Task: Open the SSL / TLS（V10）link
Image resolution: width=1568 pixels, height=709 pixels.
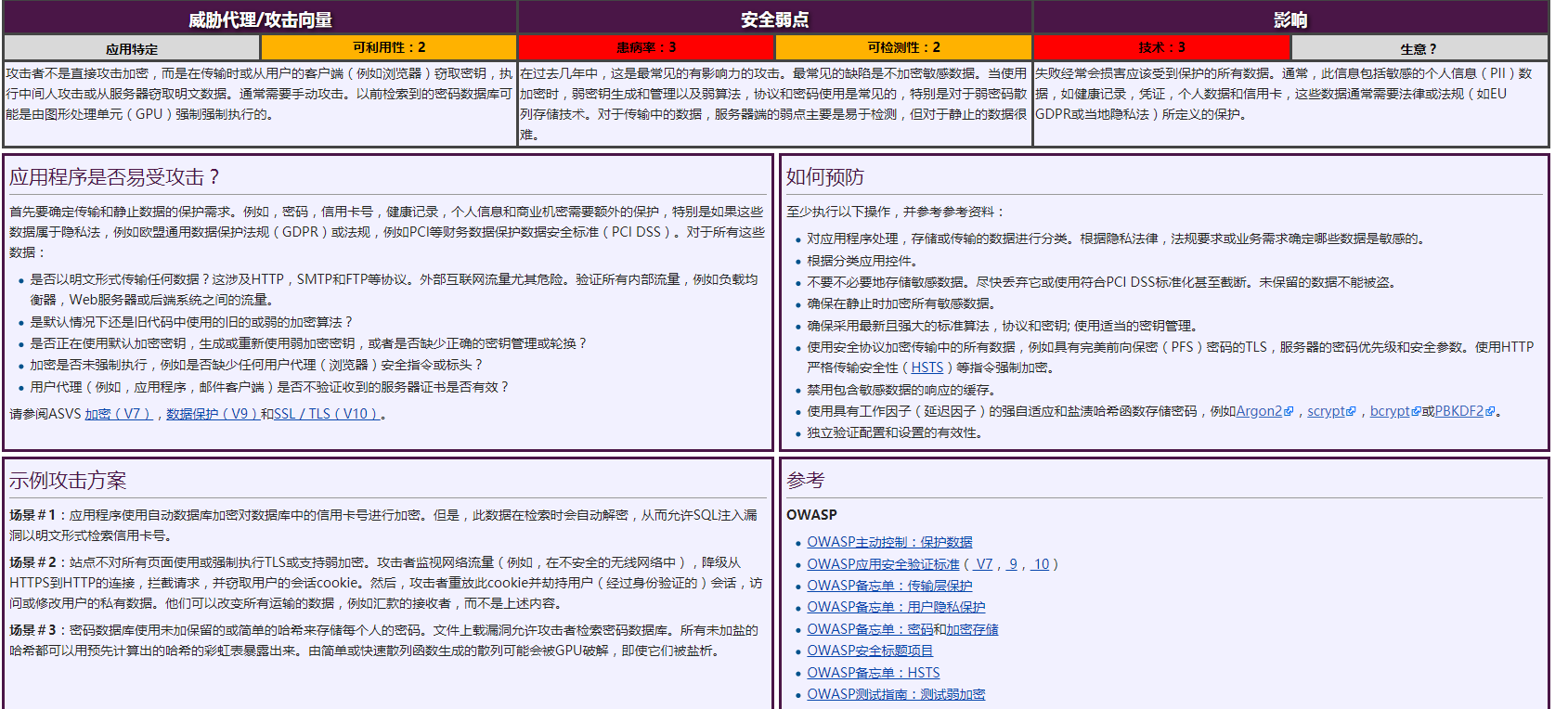Action: click(327, 414)
